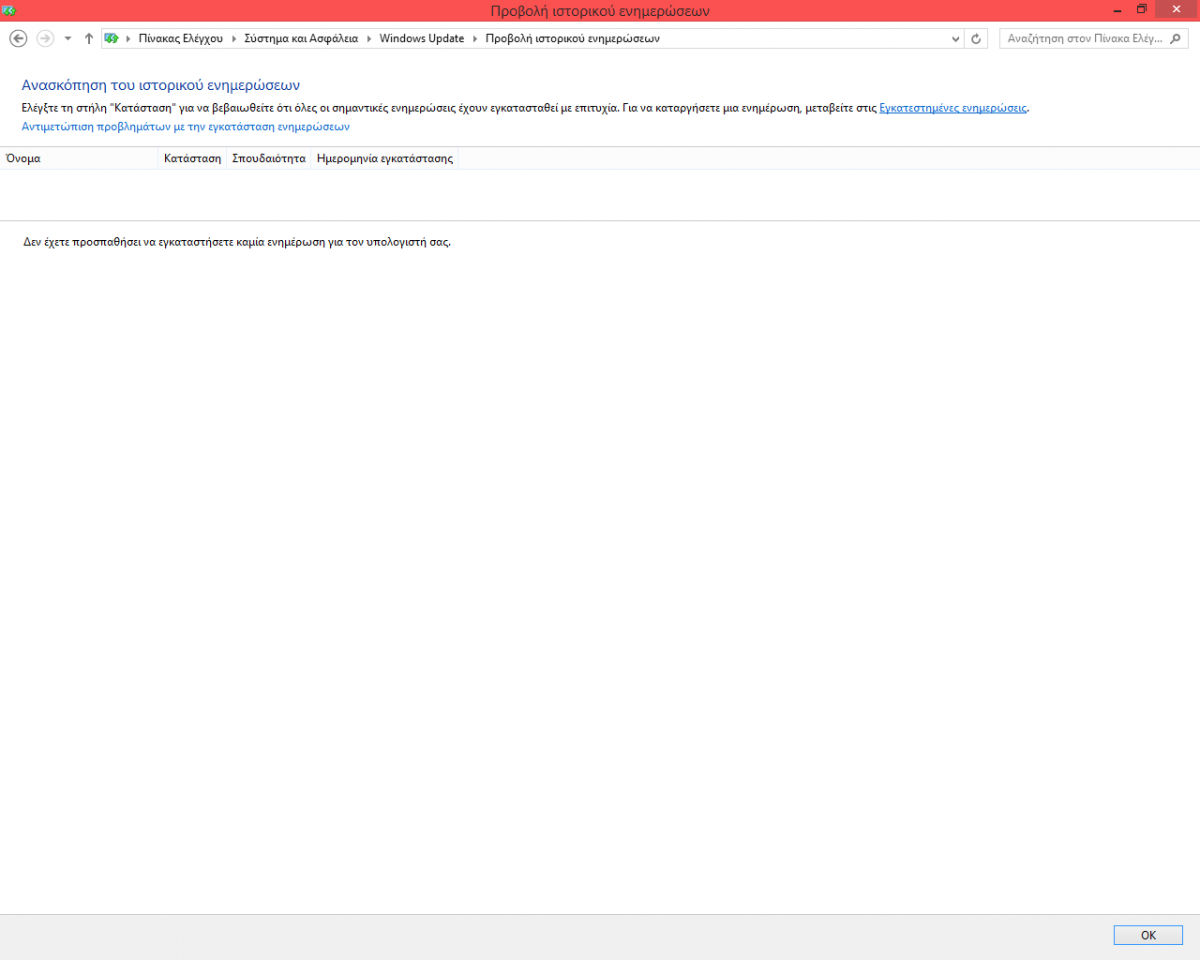The width and height of the screenshot is (1200, 960).
Task: Open Αντιμετώπιση προβλημάτων update troubleshooting link
Action: tap(186, 127)
